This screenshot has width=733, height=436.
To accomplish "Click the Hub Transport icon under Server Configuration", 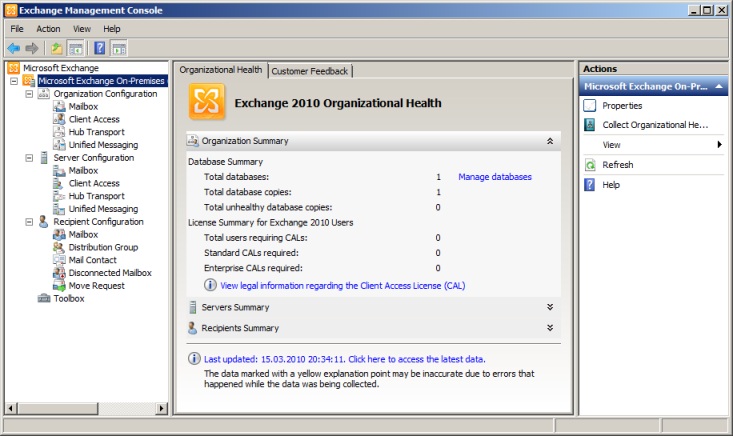I will click(x=59, y=196).
